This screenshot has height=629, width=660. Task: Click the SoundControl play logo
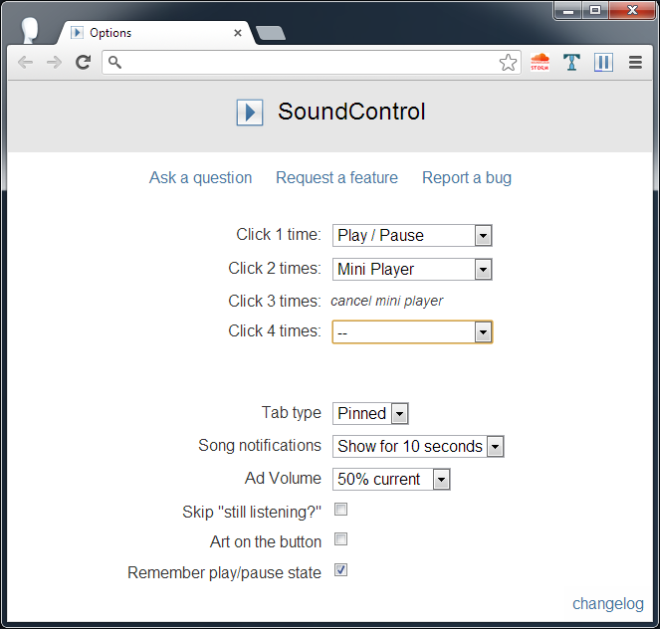[x=250, y=112]
